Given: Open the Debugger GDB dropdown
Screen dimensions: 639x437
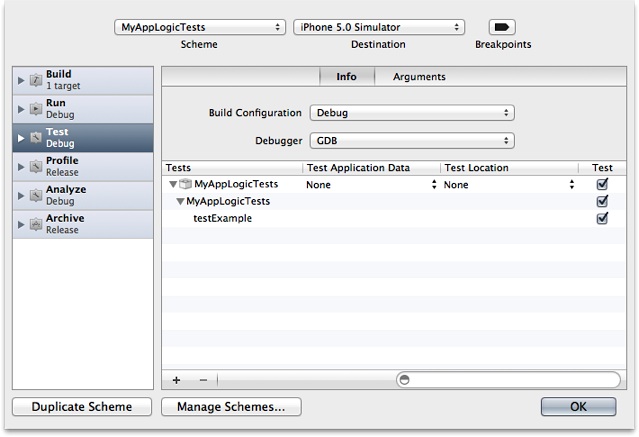Looking at the screenshot, I should coord(411,141).
